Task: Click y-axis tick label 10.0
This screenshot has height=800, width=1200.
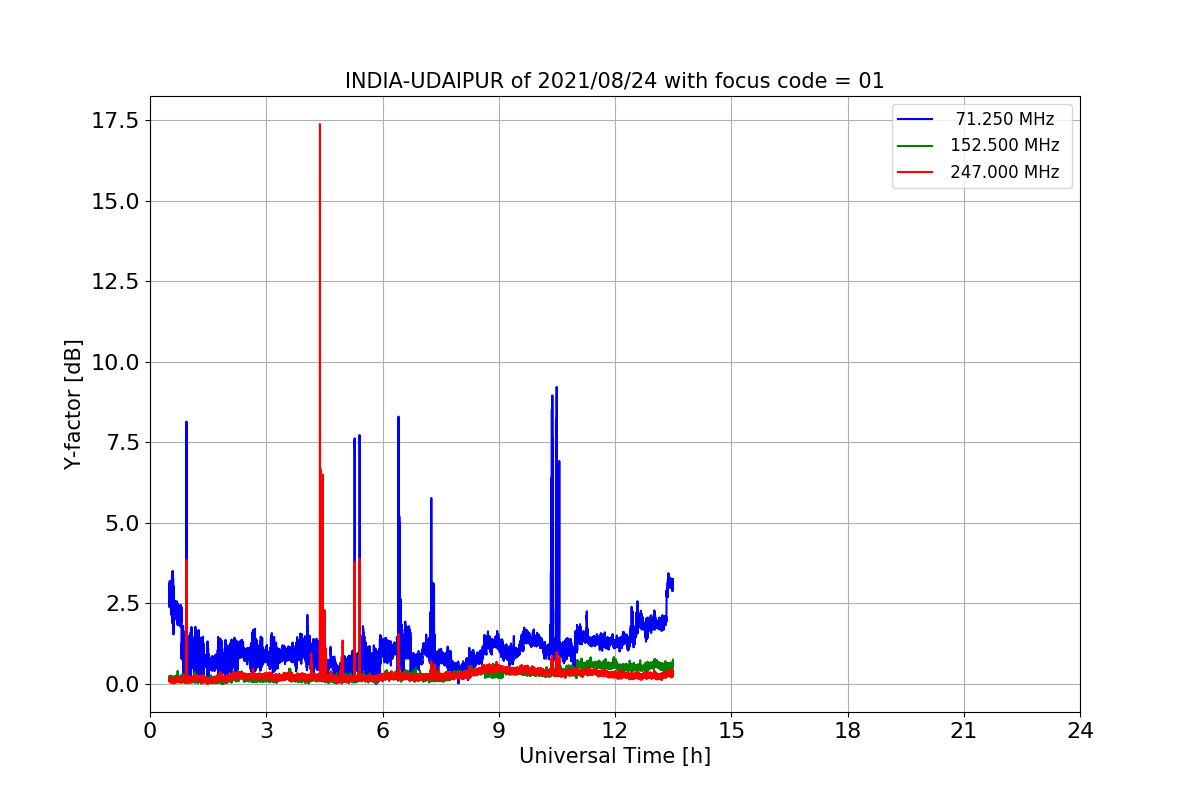Action: [x=115, y=362]
